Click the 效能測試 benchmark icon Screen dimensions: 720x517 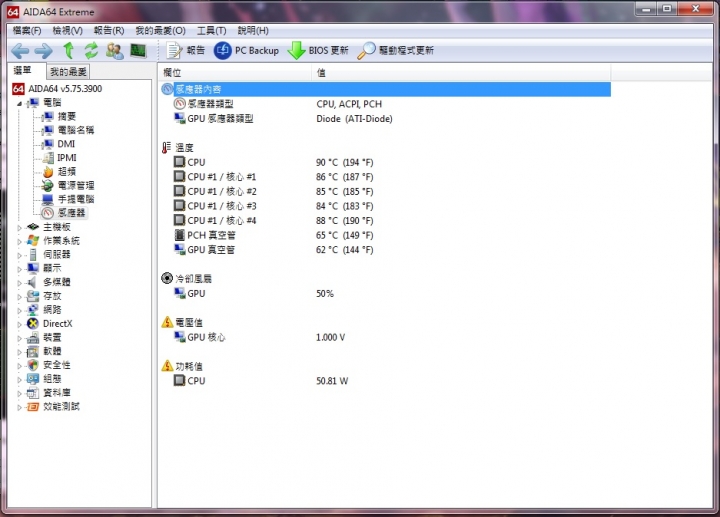tap(33, 406)
